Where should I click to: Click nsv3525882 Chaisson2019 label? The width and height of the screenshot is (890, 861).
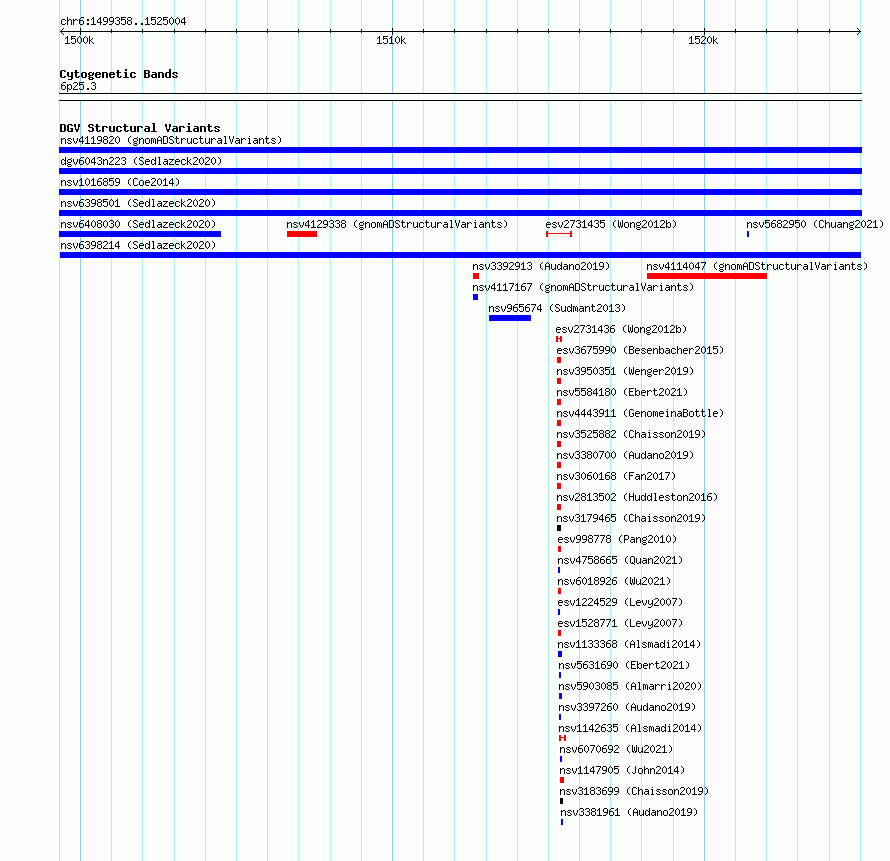(631, 434)
